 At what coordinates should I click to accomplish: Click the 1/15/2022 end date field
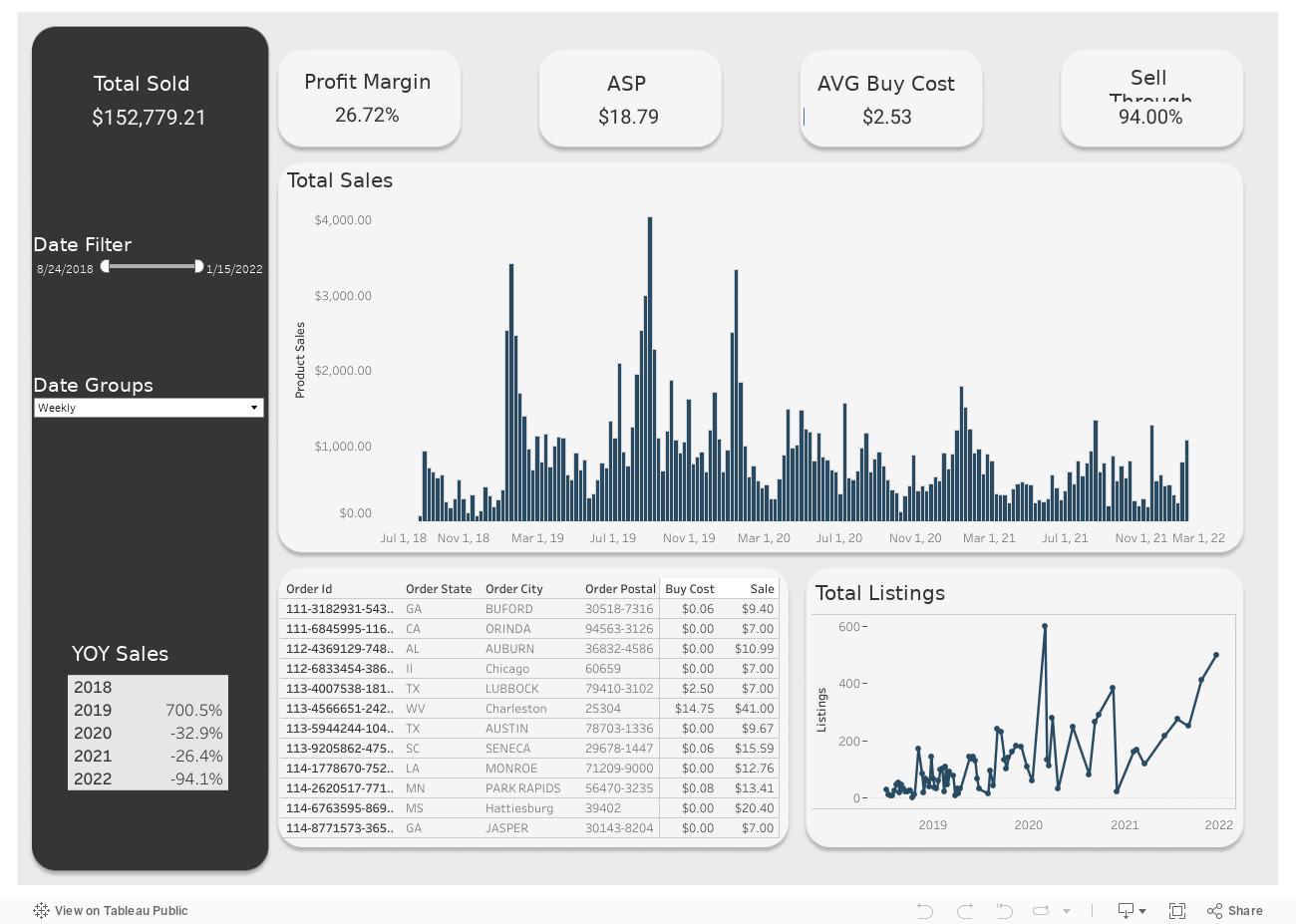(x=234, y=269)
